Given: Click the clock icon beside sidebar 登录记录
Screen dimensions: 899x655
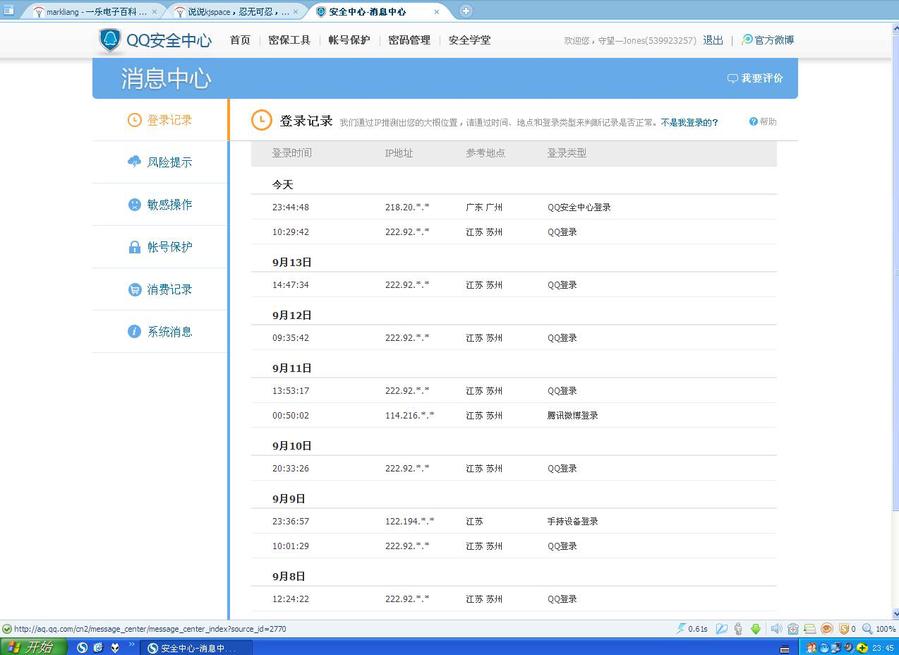Looking at the screenshot, I should tap(134, 120).
